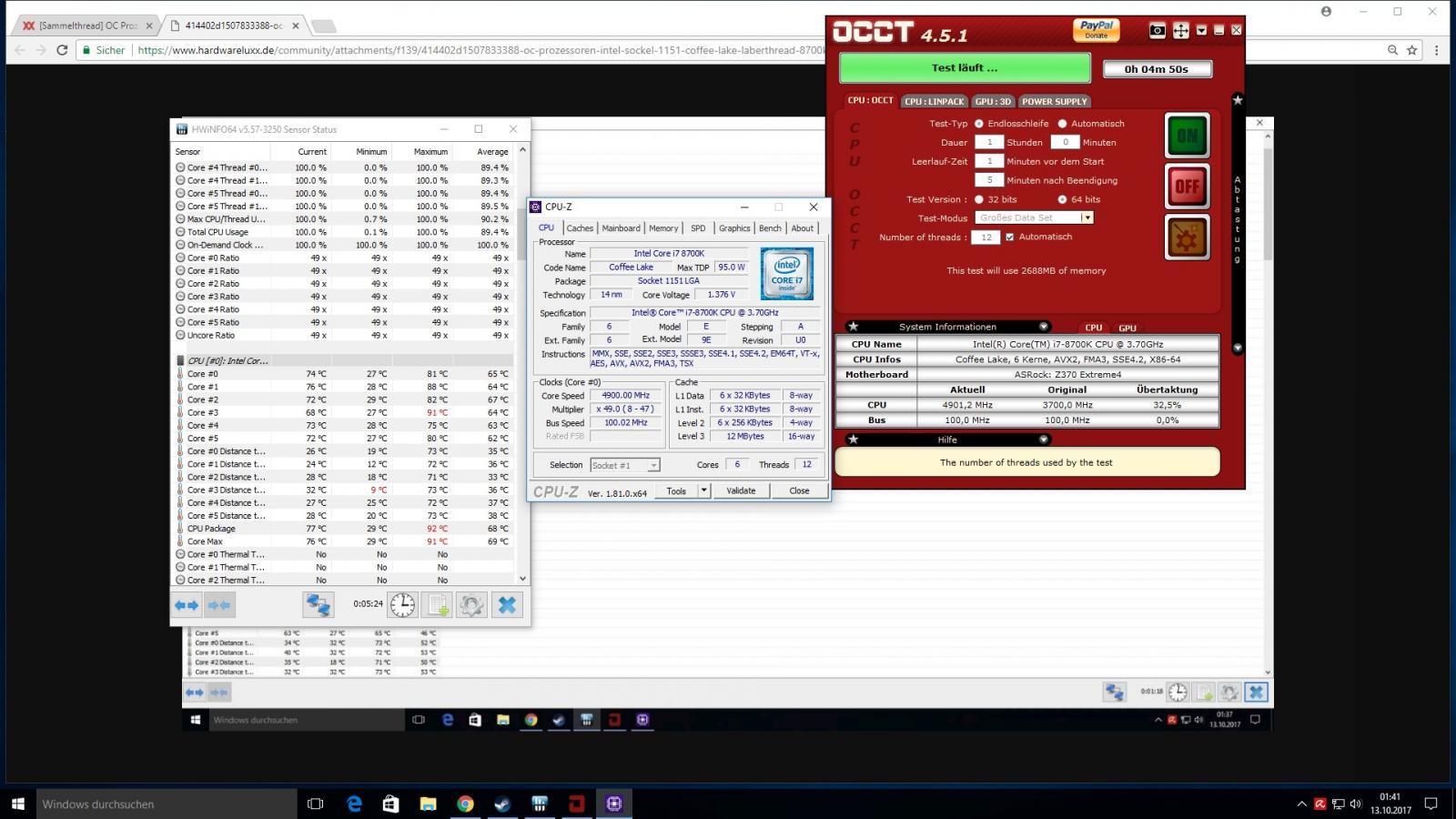Open the OCCT down-arrow options icon
This screenshot has height=819, width=1456.
coord(1201,31)
